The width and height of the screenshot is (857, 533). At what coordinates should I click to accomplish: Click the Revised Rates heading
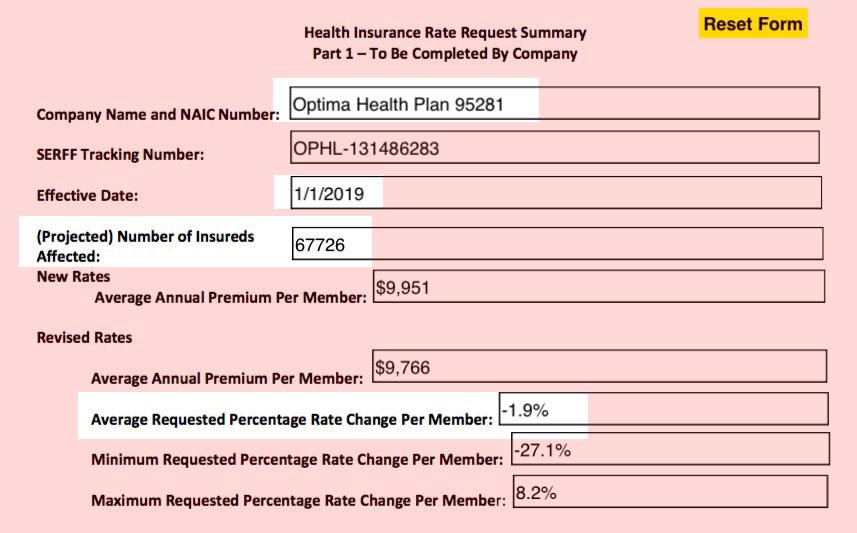click(84, 337)
